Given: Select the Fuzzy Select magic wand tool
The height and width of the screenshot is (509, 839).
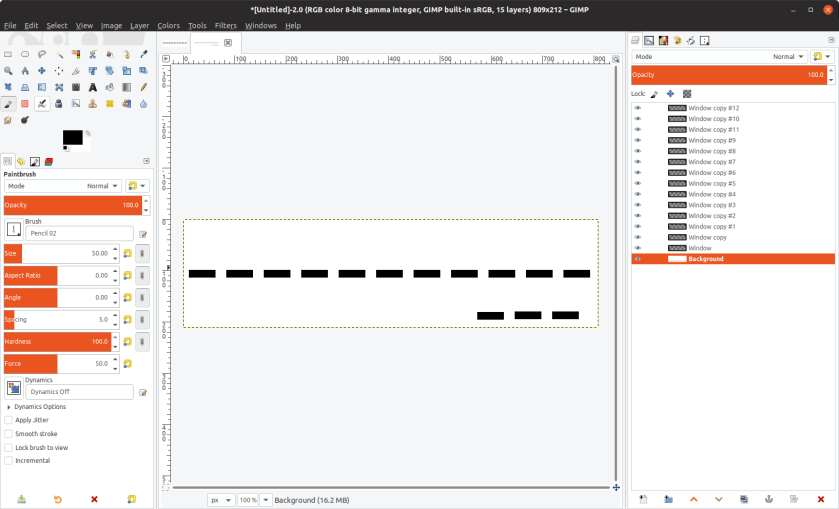Looking at the screenshot, I should [59, 54].
